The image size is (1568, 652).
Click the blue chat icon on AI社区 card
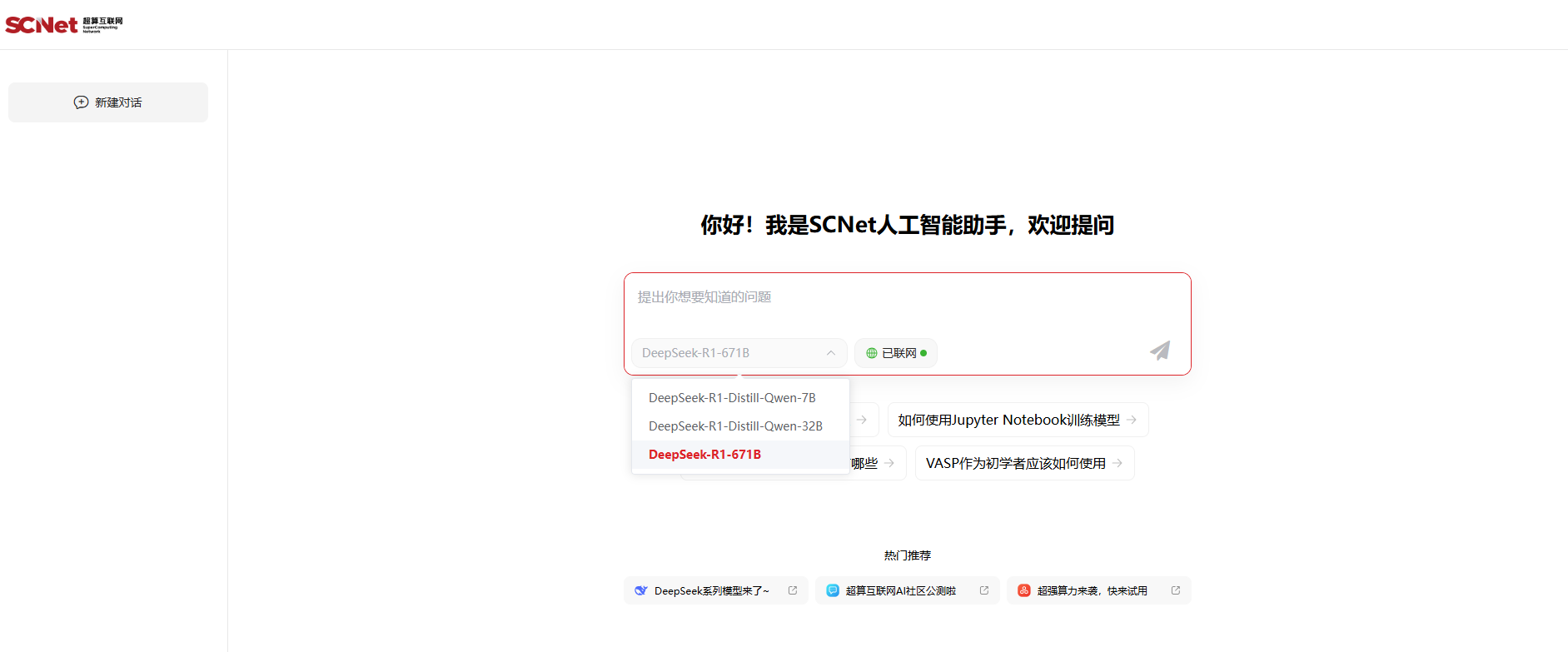pyautogui.click(x=833, y=590)
